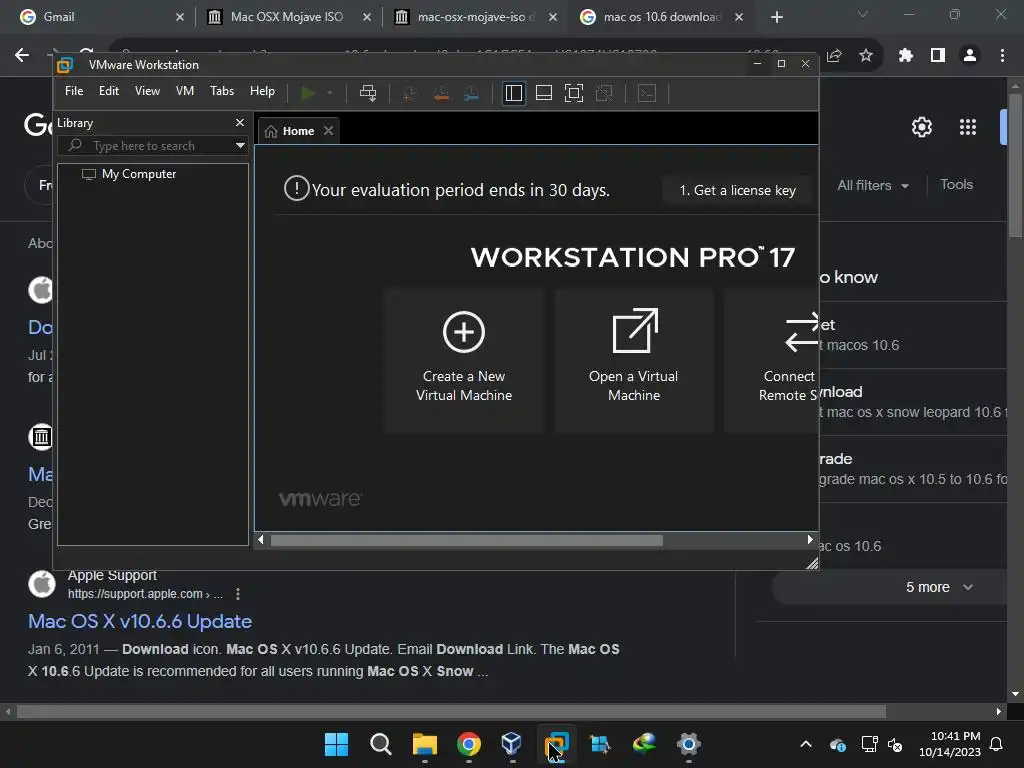Expand the 5 more chevron
This screenshot has width=1024, height=768.
coord(968,587)
